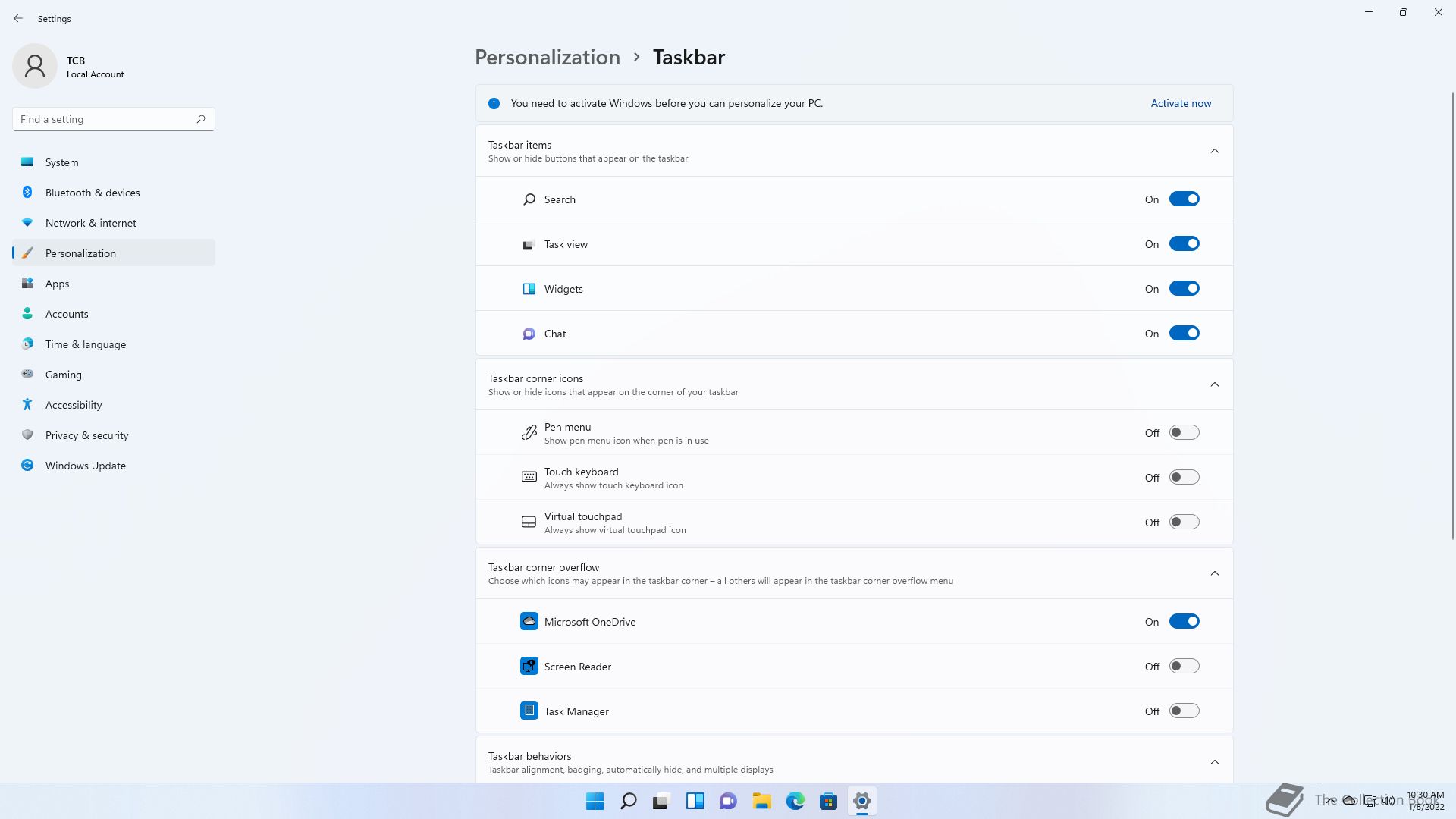
Task: Click the Task Manager app icon
Action: [x=529, y=711]
